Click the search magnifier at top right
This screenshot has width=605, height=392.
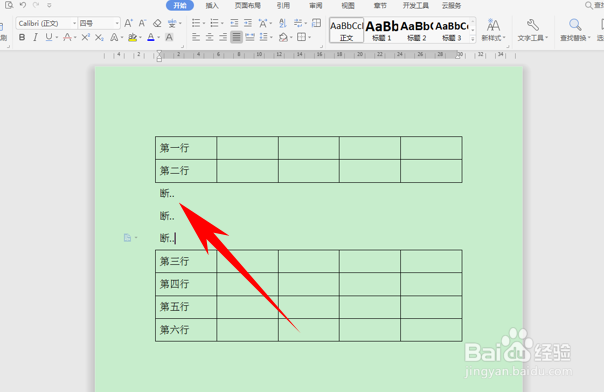589,5
